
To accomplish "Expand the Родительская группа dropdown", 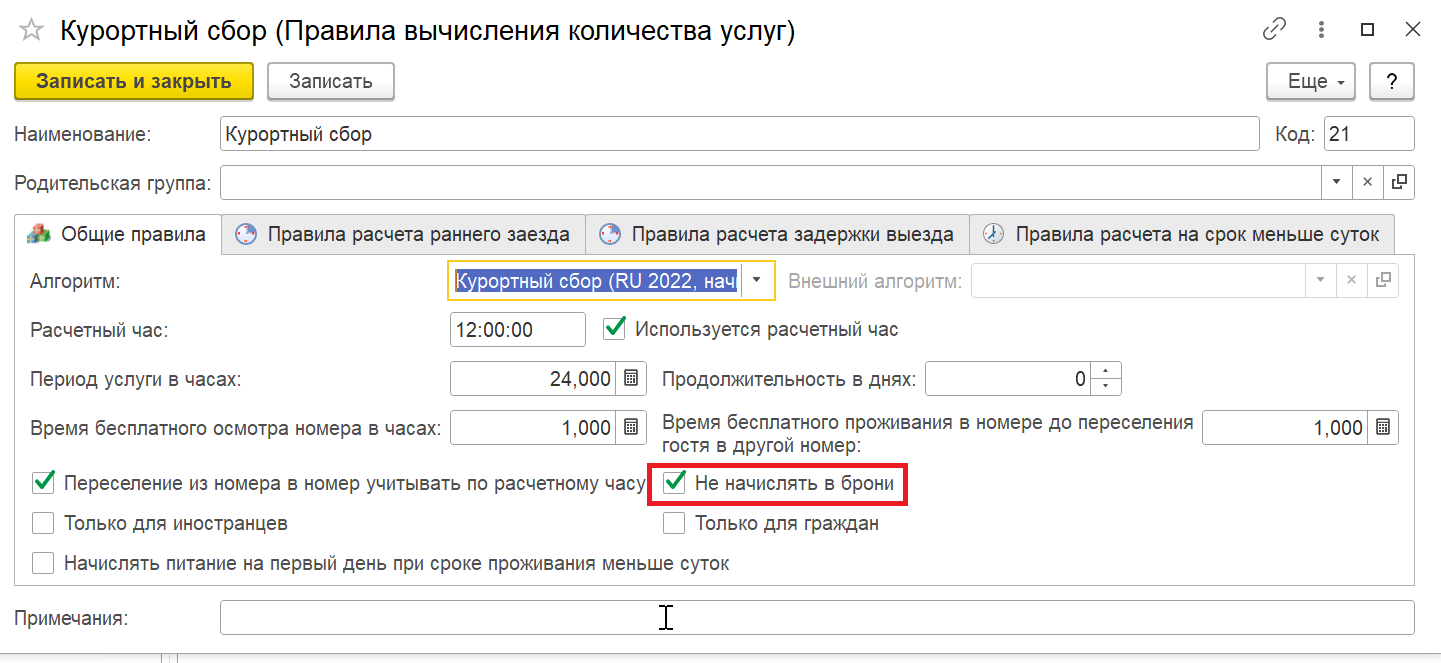I will [x=1336, y=183].
